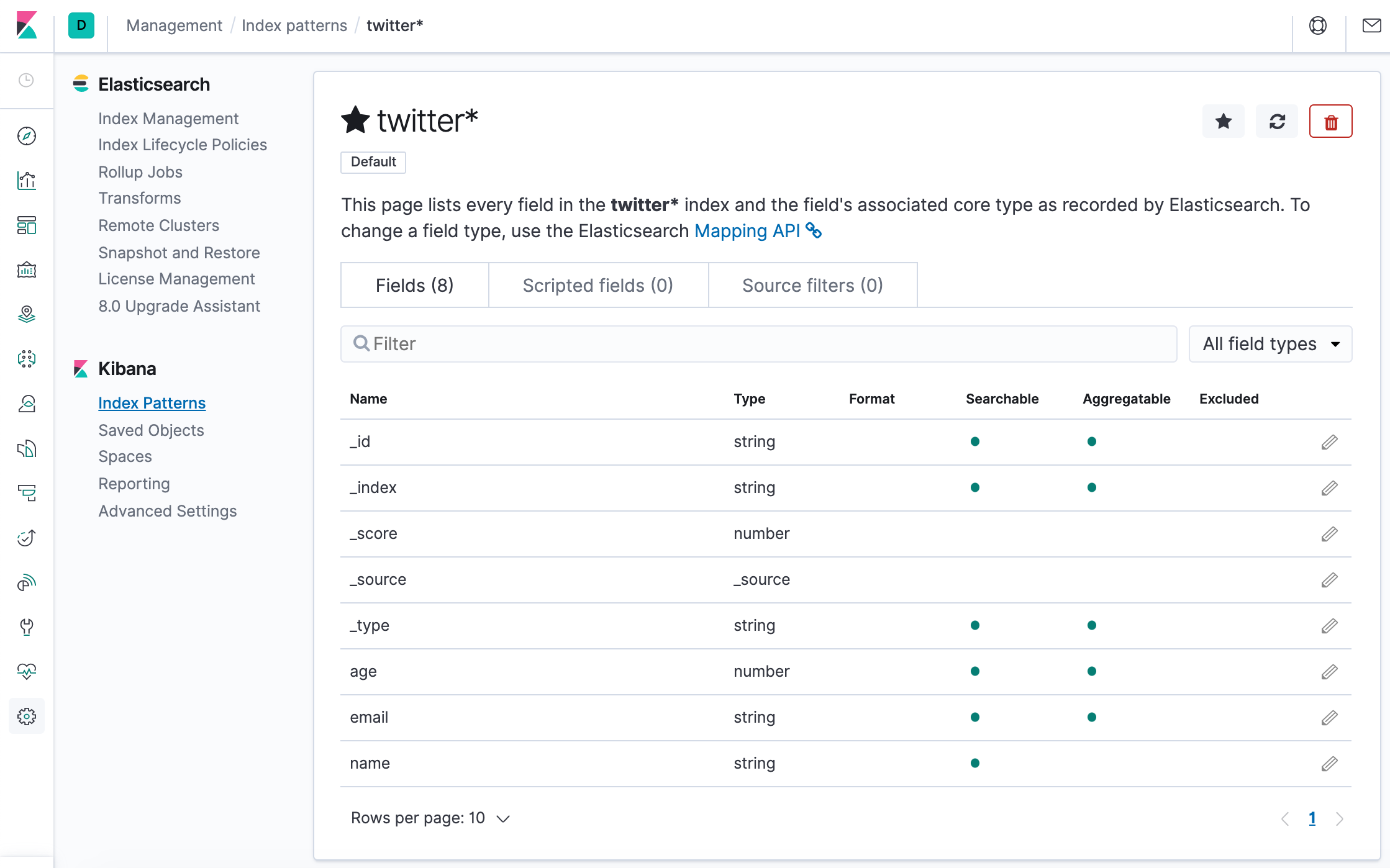Select the Scripted fields tab
Viewport: 1390px width, 868px height.
pyautogui.click(x=598, y=285)
